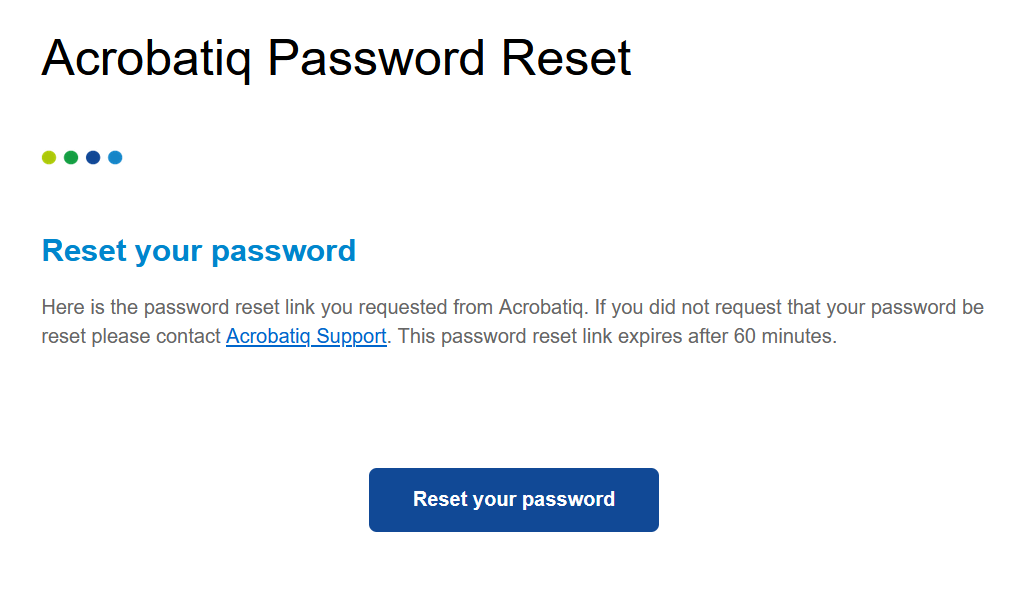Screen dimensions: 1022x595
Task: Click the dot row under the title
Action: 82,157
